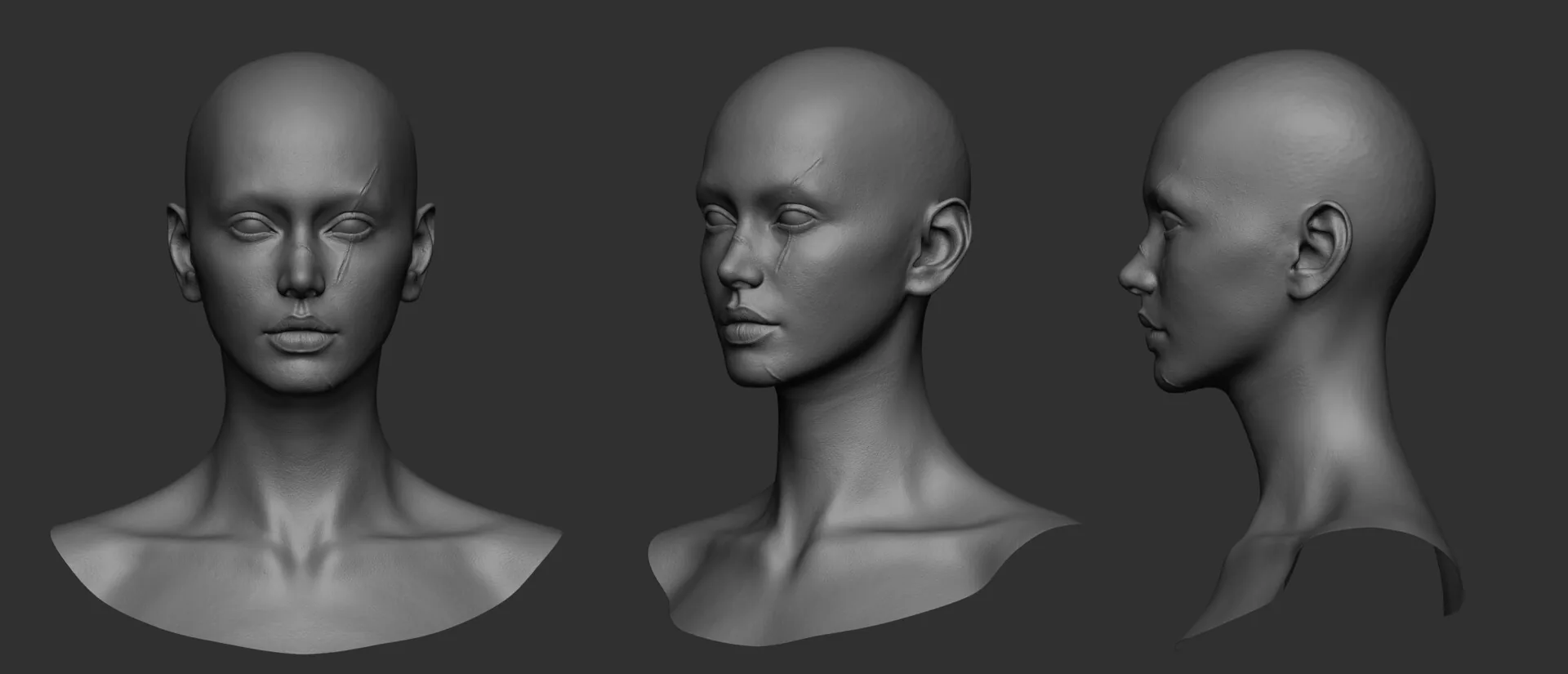Click the lips of three-quarter view head

[x=745, y=324]
